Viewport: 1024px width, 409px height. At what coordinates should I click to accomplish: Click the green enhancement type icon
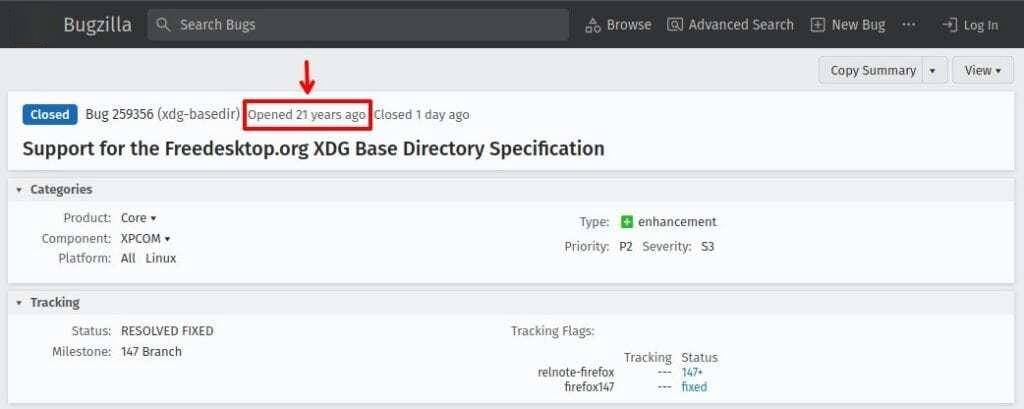(x=627, y=222)
